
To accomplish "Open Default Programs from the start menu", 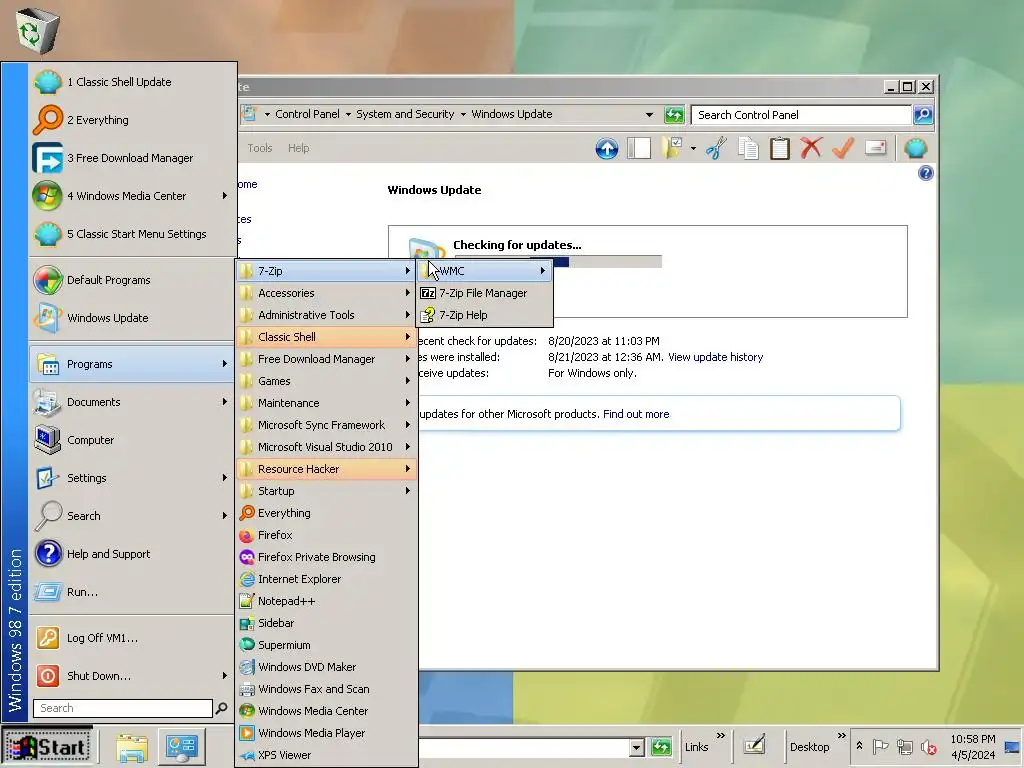I will point(133,280).
